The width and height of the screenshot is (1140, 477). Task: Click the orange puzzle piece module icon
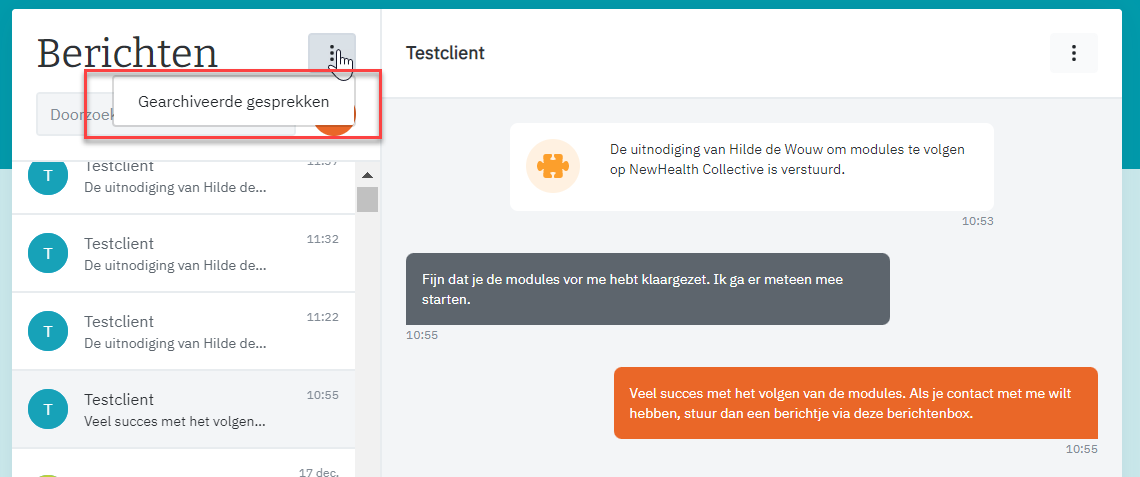tap(553, 167)
